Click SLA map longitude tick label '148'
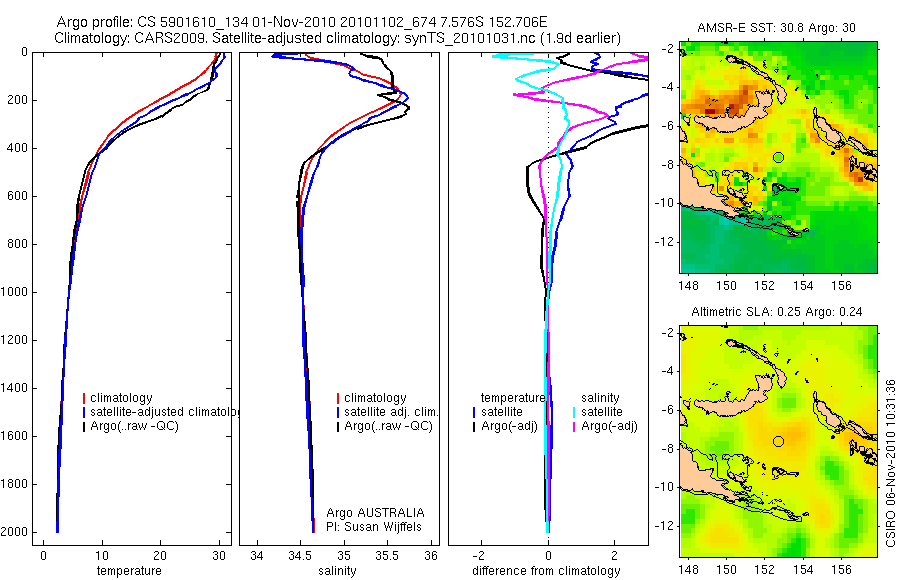 click(x=688, y=569)
